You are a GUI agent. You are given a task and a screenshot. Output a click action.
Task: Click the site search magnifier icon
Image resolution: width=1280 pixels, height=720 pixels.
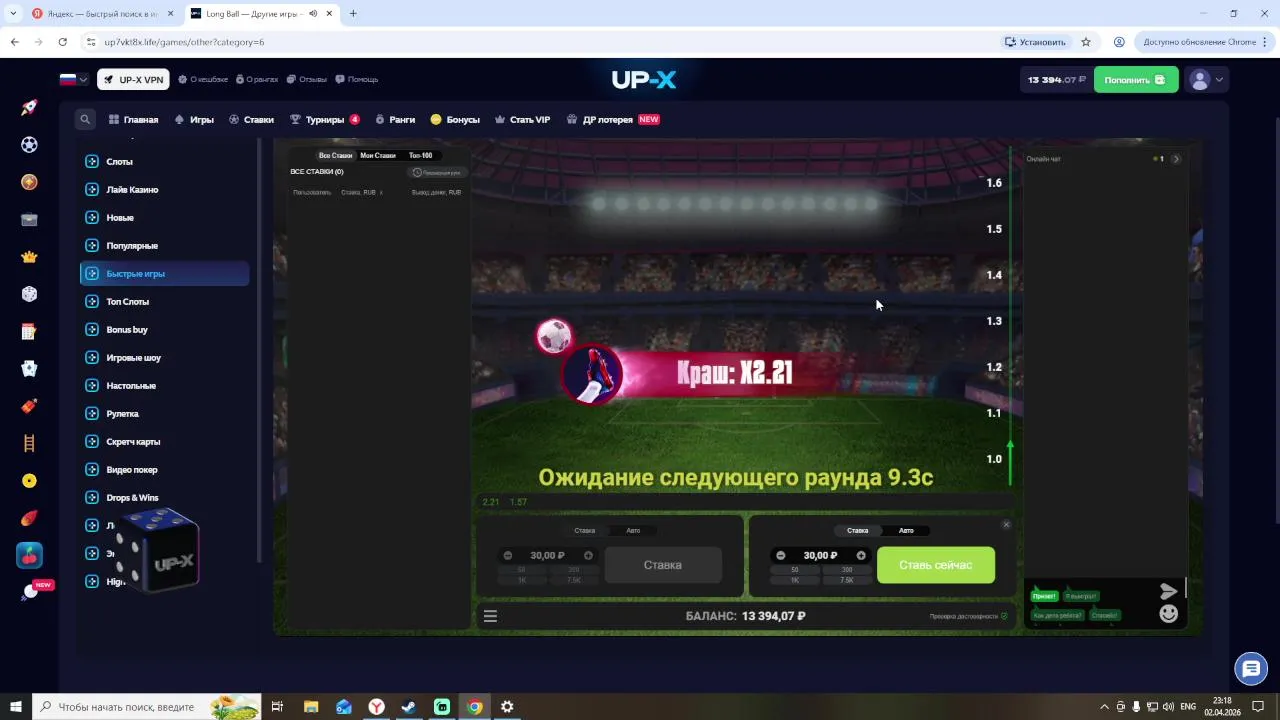[85, 119]
